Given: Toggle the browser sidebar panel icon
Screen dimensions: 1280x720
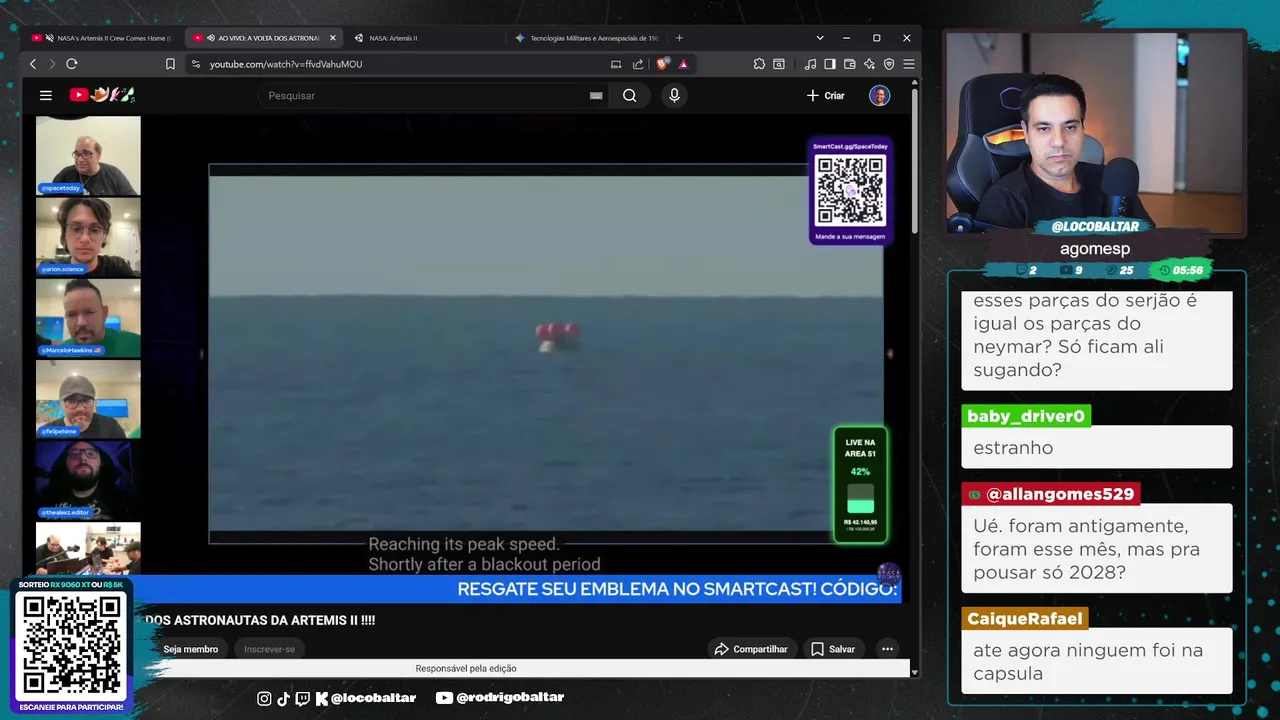Looking at the screenshot, I should (x=829, y=64).
